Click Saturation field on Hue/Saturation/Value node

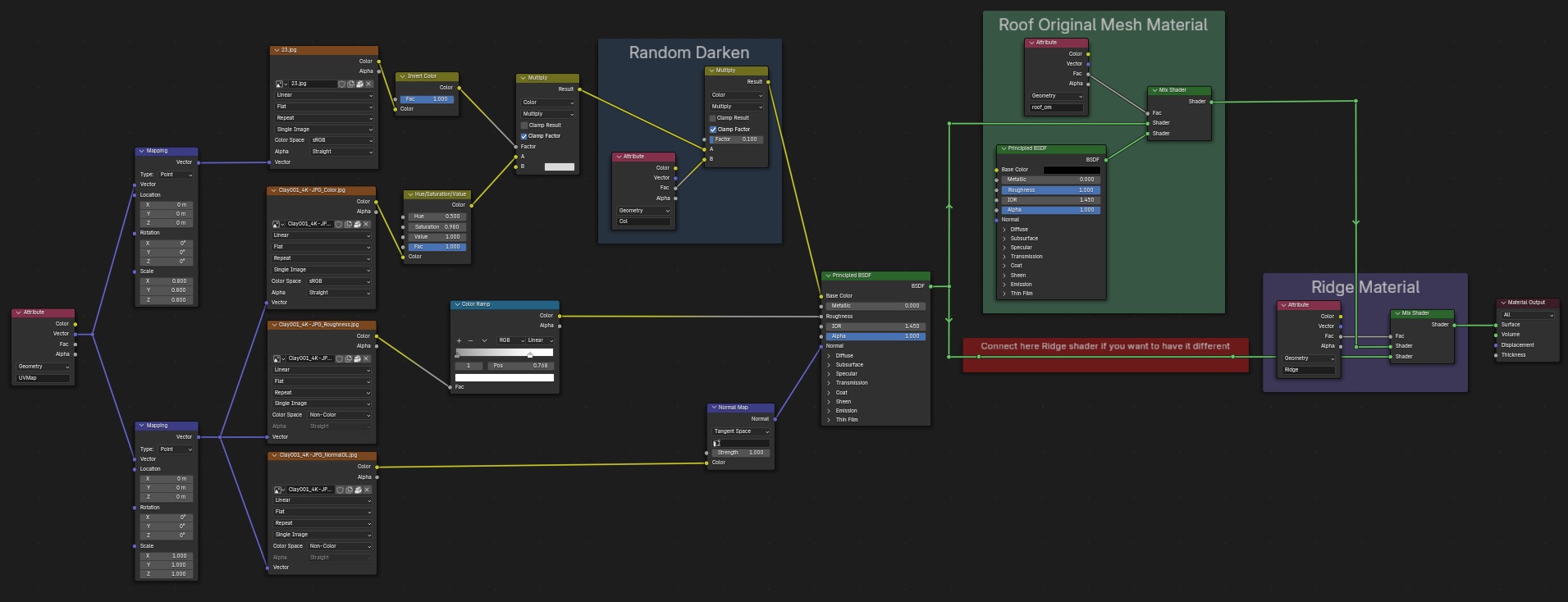point(437,227)
